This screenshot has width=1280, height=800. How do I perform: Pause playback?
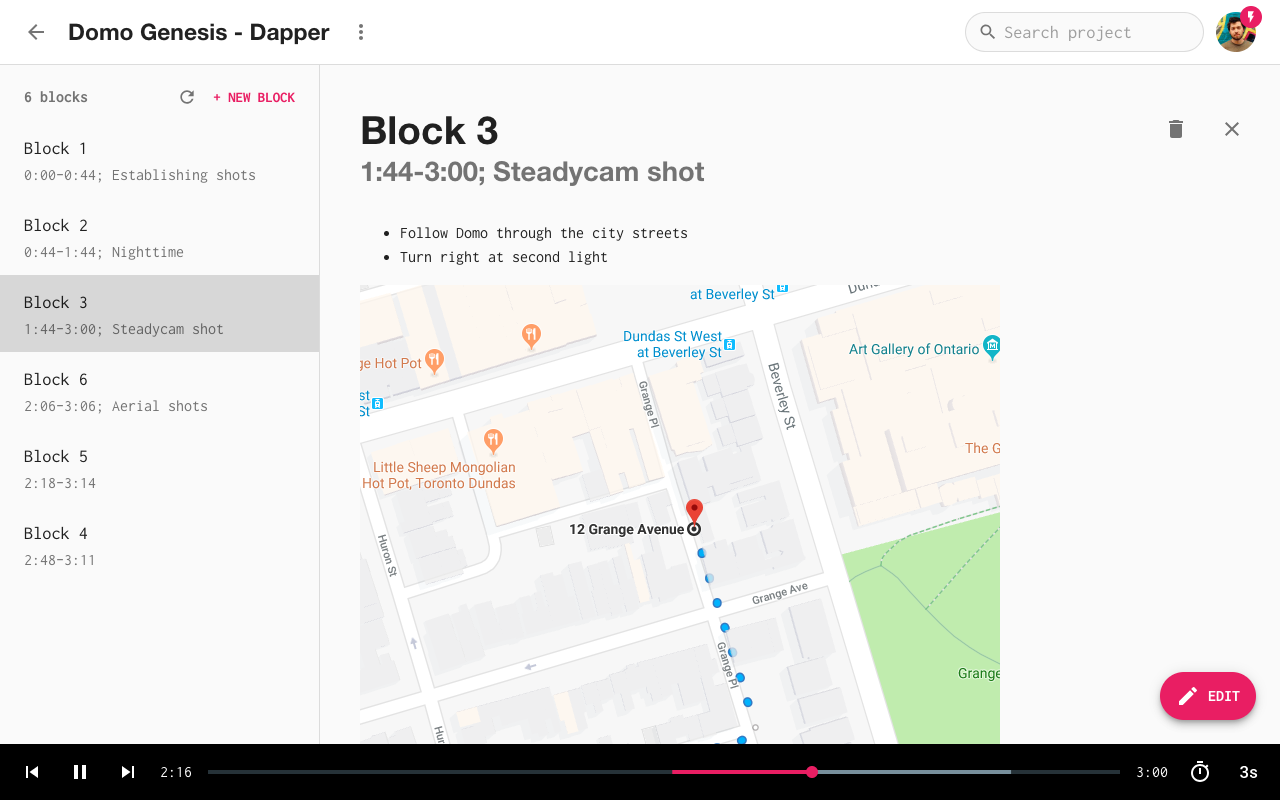pyautogui.click(x=80, y=772)
